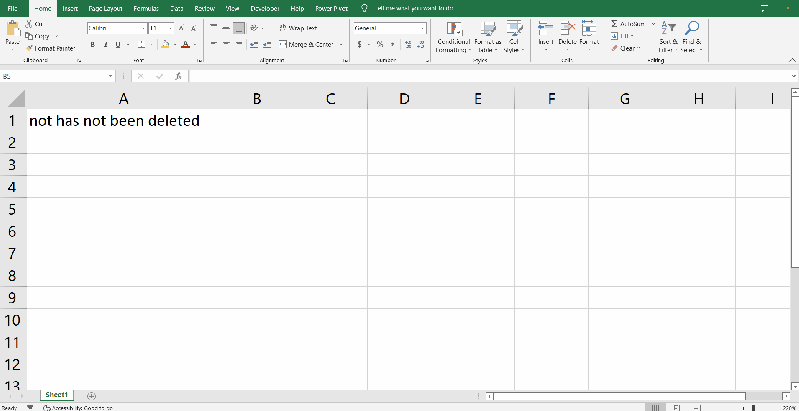Viewport: 799px width, 411px height.
Task: Increase font size with the larger A icon
Action: [181, 29]
